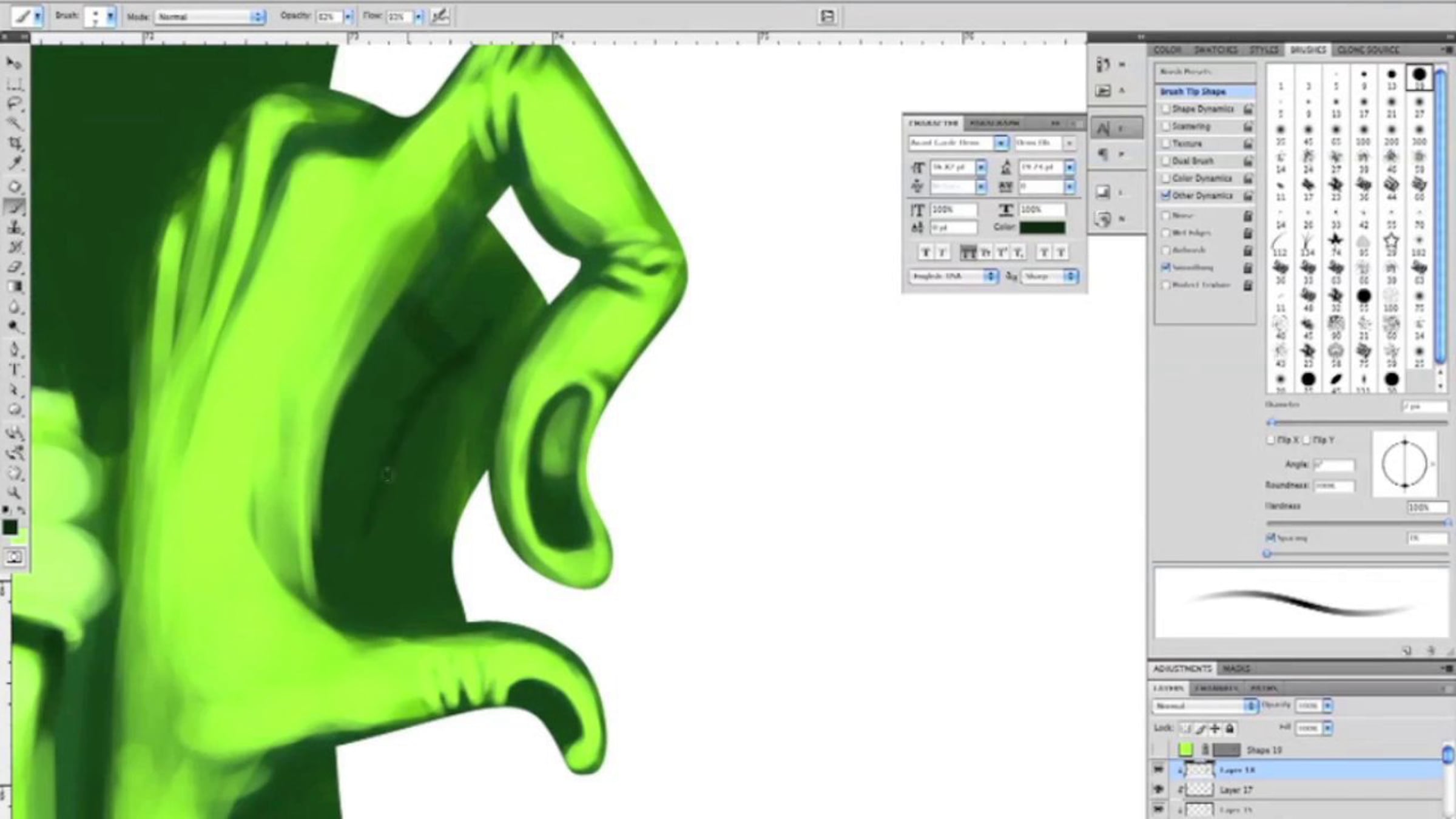Screen dimensions: 1456x819
Task: Hide Layer 17 using eye icon
Action: (x=1159, y=789)
